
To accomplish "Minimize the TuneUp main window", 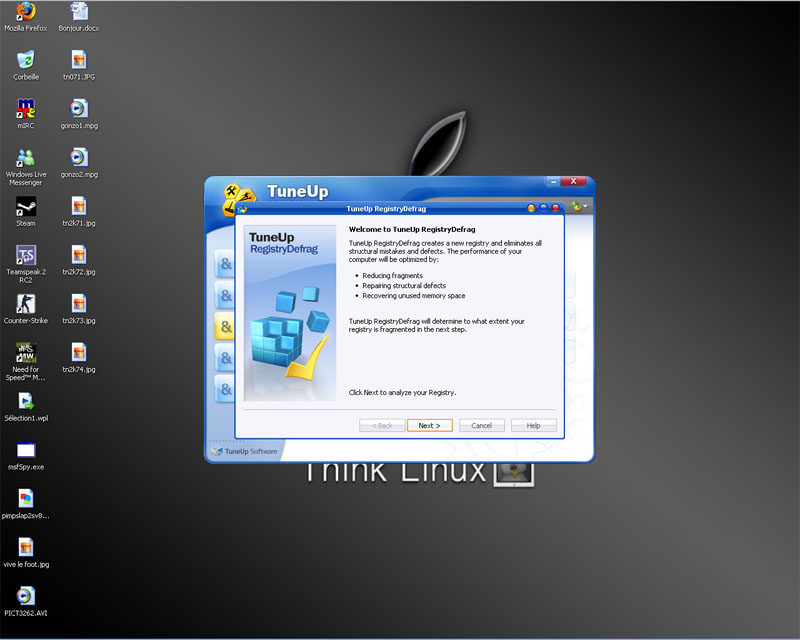I will click(553, 182).
